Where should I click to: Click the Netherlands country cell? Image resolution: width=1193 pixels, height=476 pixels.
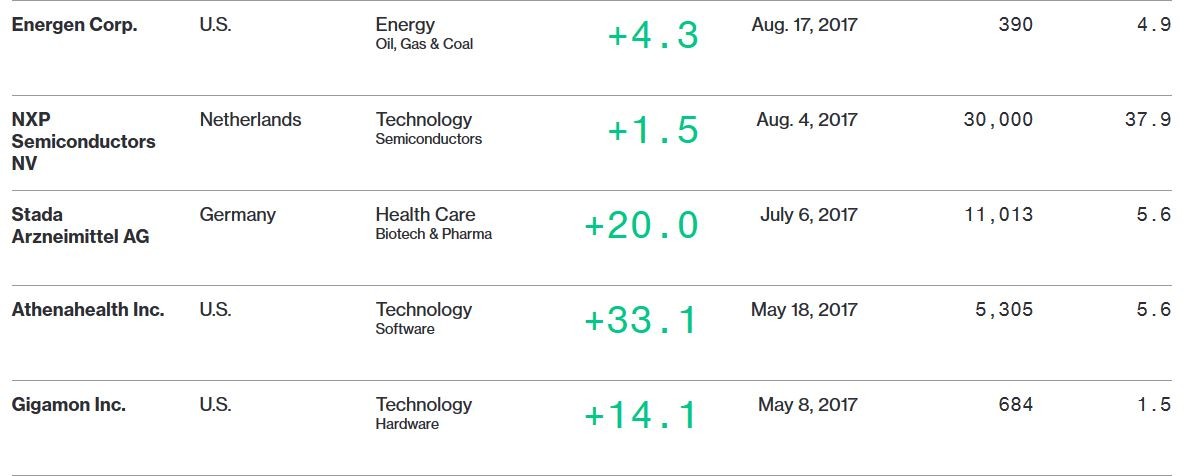[250, 119]
